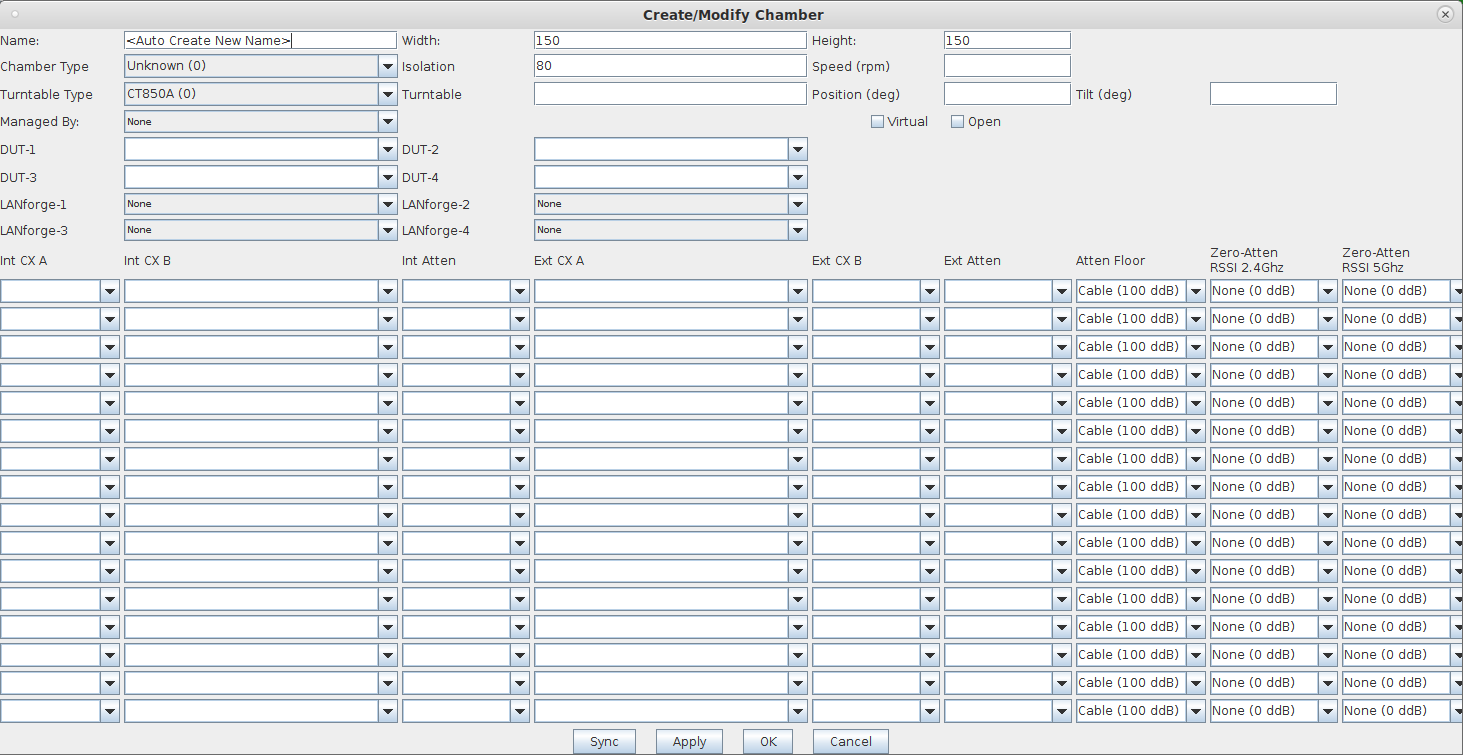Close the Create/Modify Chamber dialog
Image resolution: width=1463 pixels, height=755 pixels.
[x=1445, y=14]
